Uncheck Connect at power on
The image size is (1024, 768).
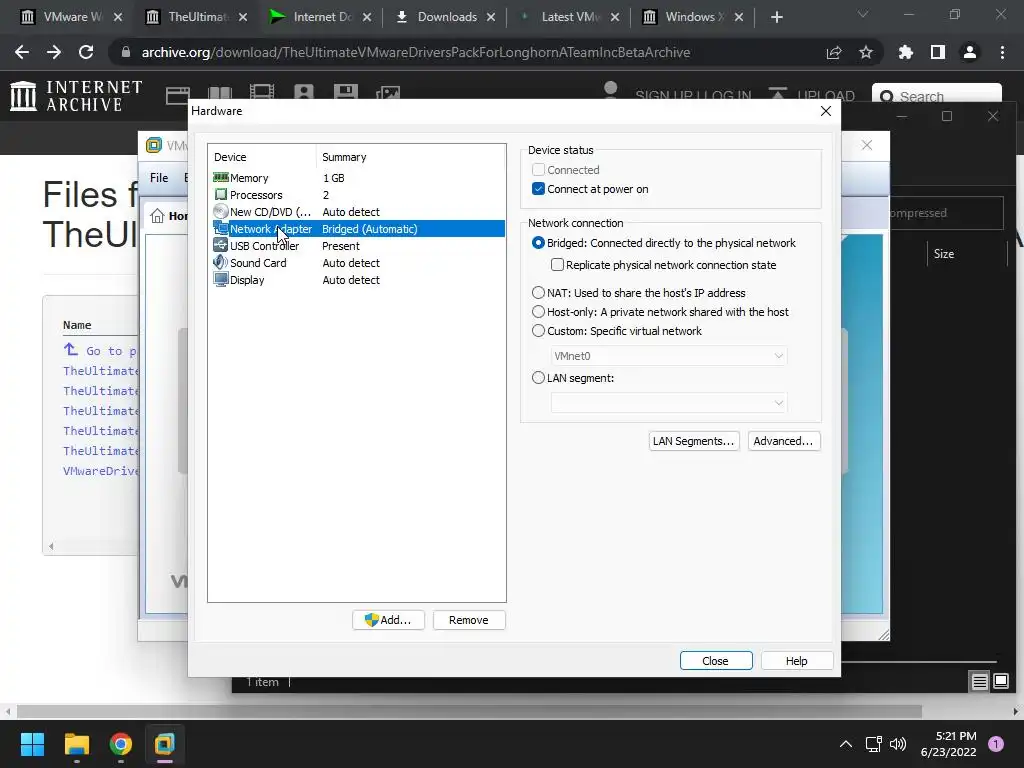538,189
